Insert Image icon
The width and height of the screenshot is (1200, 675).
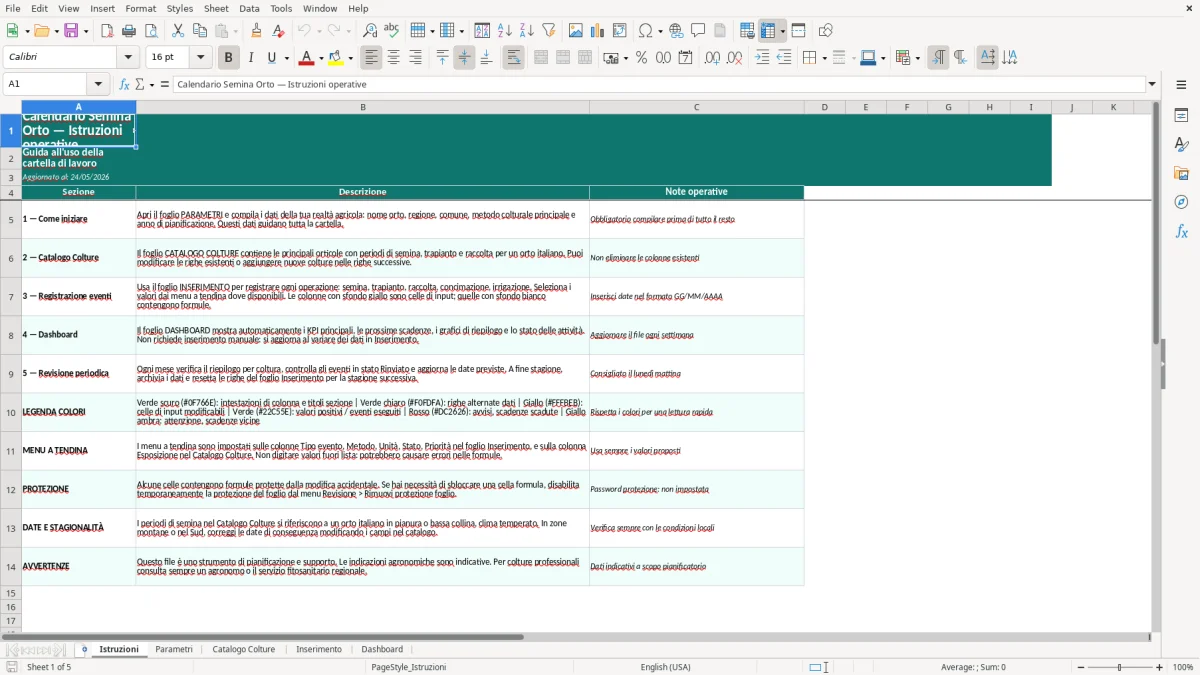pyautogui.click(x=576, y=31)
